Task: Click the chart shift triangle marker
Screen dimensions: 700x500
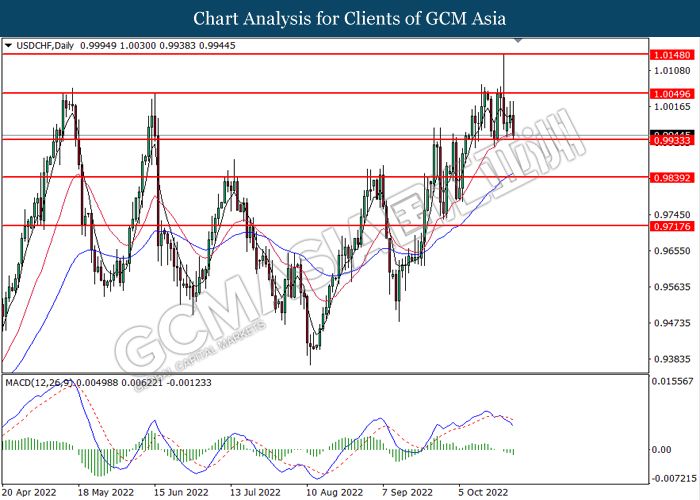Action: [518, 41]
